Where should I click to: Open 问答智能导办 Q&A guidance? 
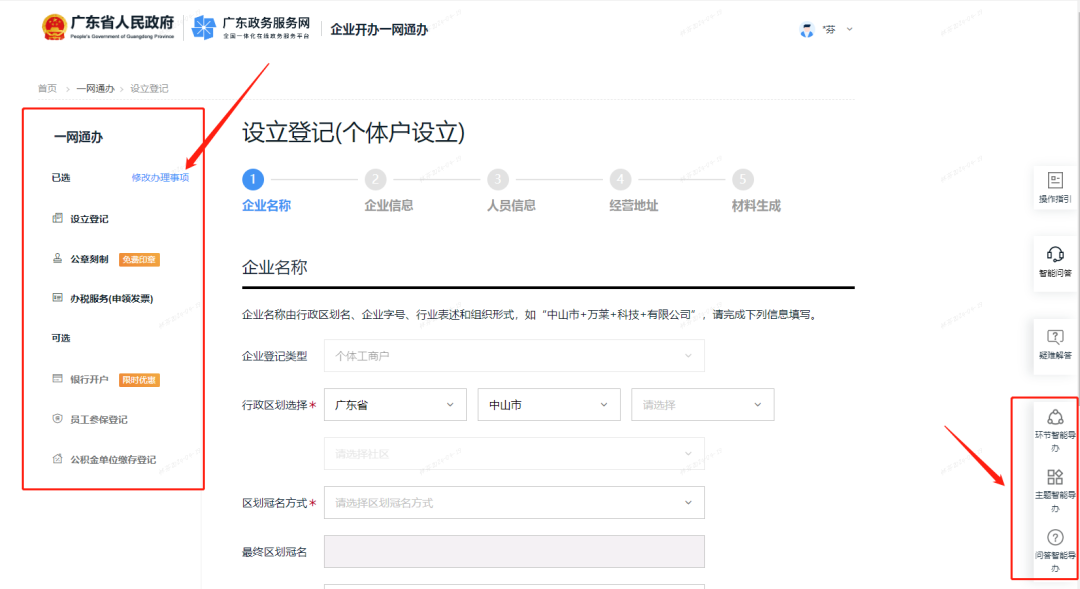1055,549
